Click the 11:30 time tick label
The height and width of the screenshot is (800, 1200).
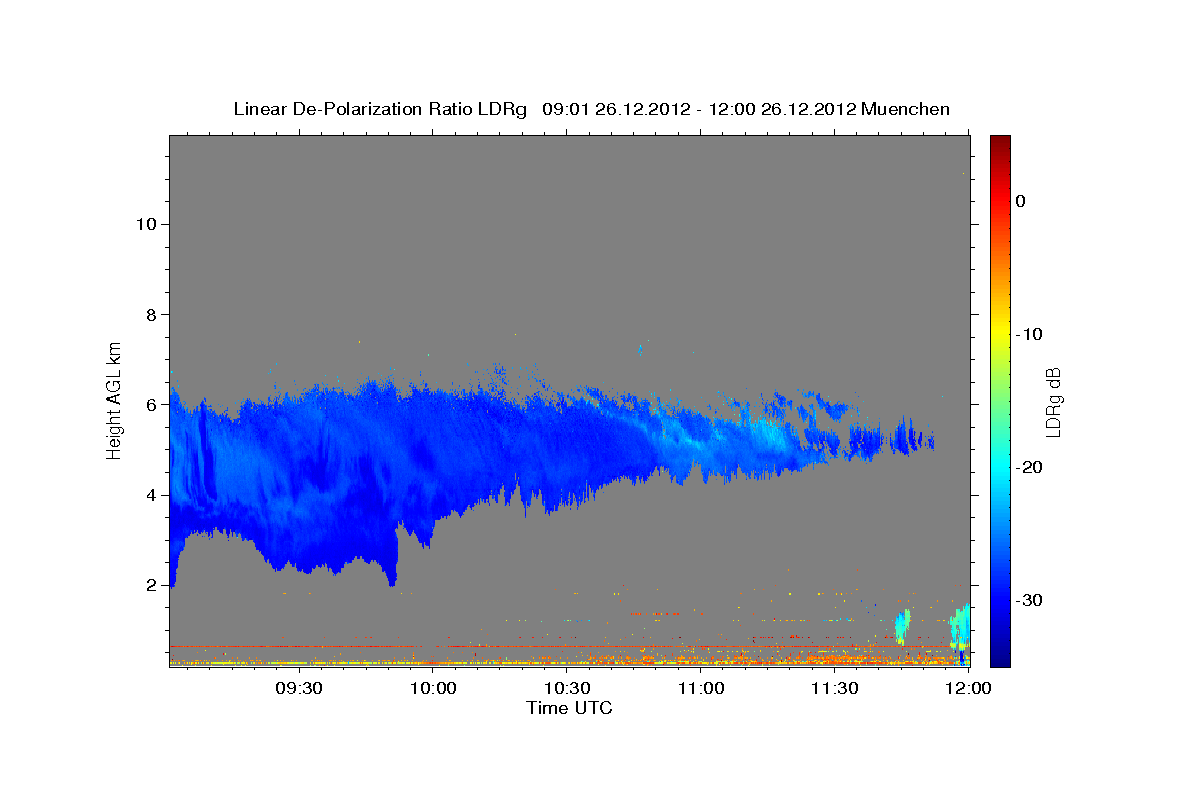click(835, 688)
